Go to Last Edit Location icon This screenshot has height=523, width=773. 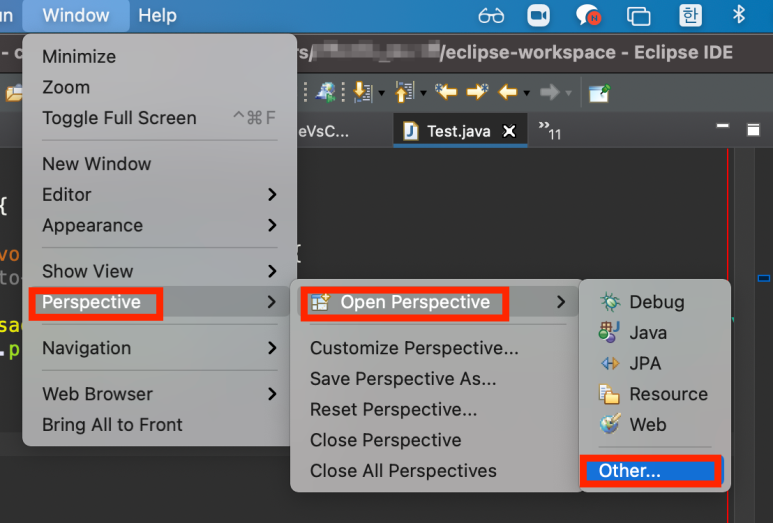point(446,92)
